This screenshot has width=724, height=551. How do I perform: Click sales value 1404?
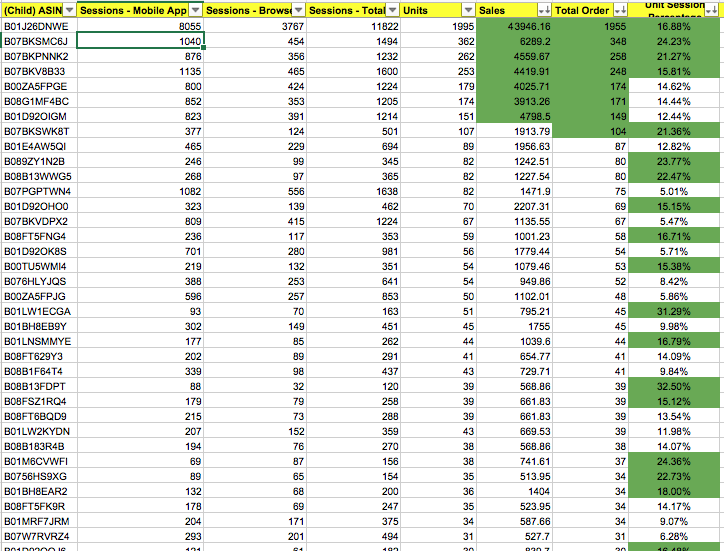[x=514, y=492]
